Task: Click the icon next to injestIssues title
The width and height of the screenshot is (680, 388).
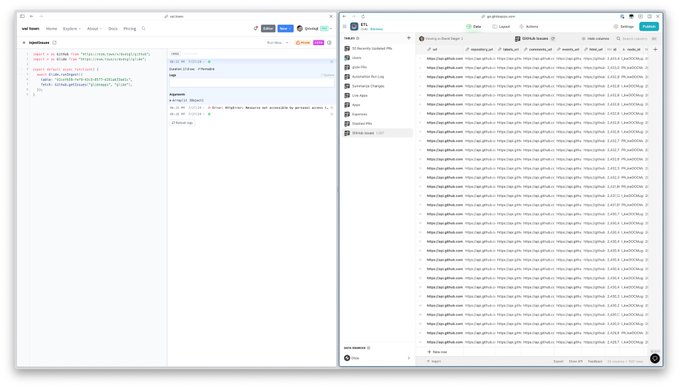Action: click(54, 42)
